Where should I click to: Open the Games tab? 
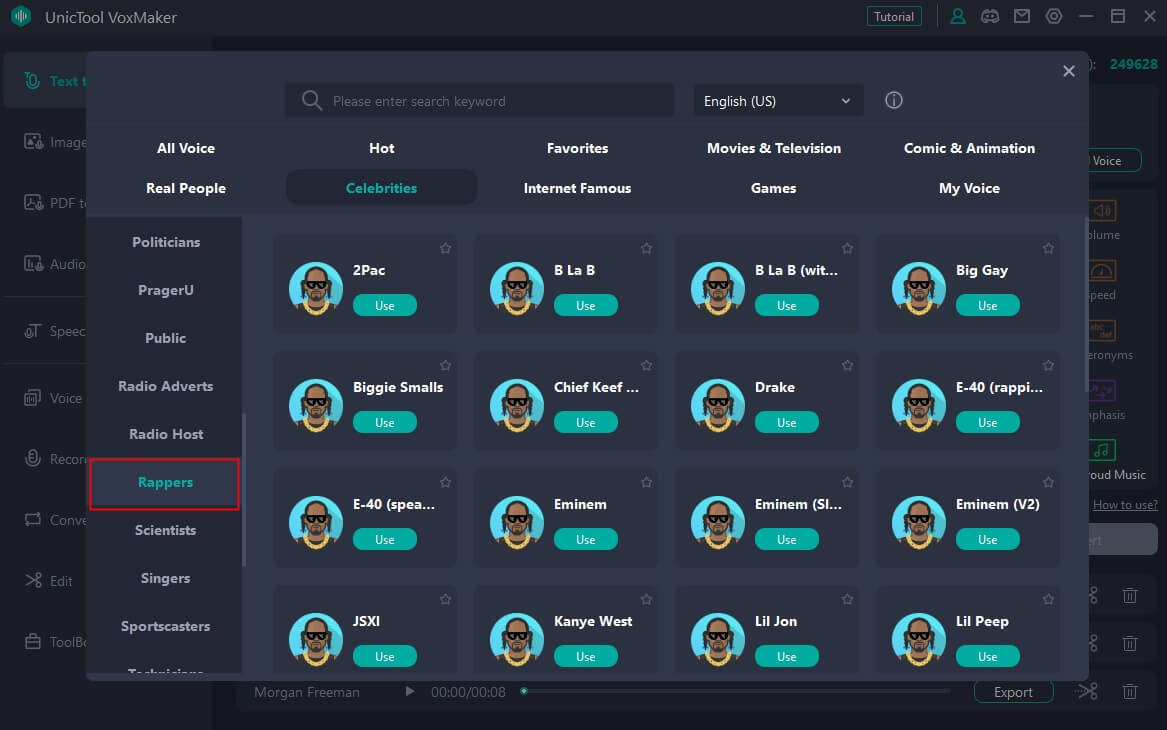[x=773, y=188]
